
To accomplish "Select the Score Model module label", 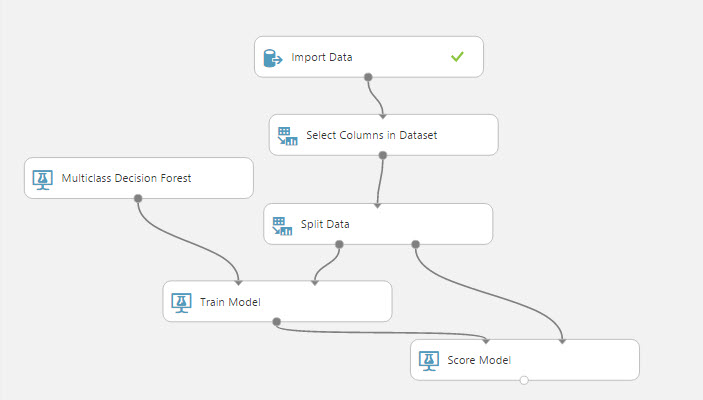I will (479, 360).
